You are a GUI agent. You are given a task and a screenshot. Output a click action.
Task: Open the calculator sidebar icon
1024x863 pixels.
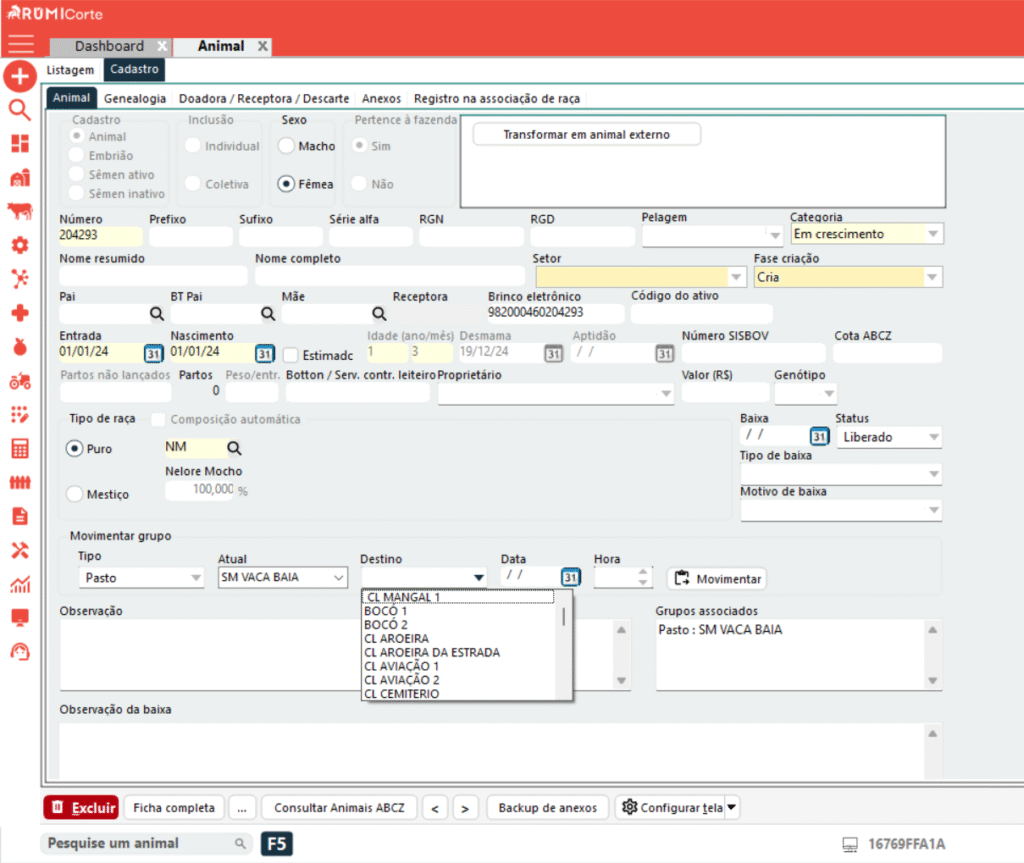click(x=20, y=449)
